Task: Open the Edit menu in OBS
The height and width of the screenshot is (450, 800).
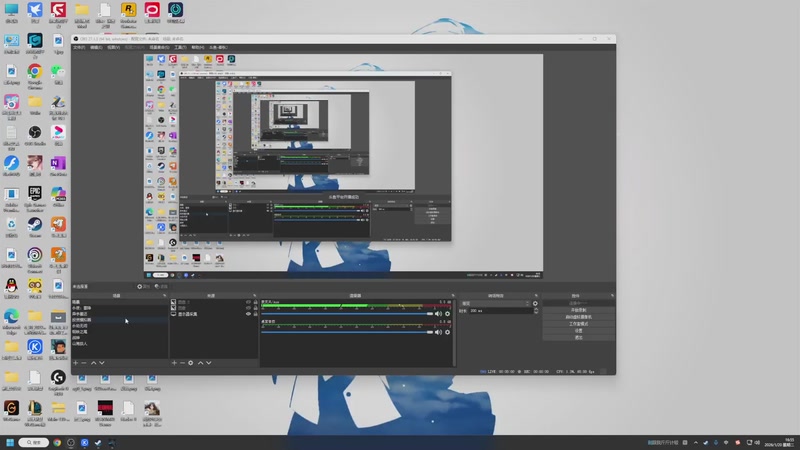Action: coord(96,47)
